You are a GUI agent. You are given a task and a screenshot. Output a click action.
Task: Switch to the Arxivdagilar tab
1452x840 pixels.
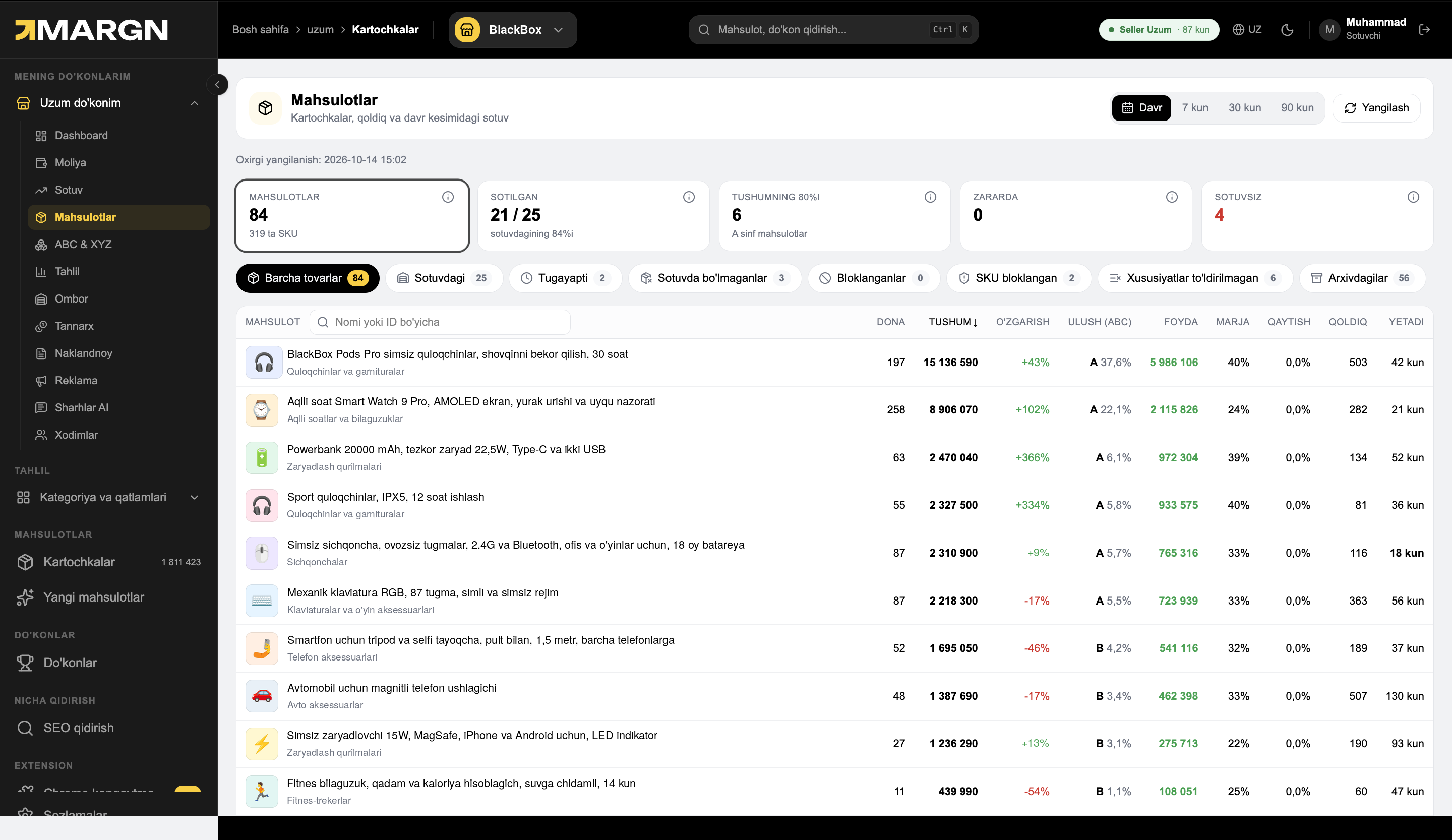pyautogui.click(x=1362, y=278)
